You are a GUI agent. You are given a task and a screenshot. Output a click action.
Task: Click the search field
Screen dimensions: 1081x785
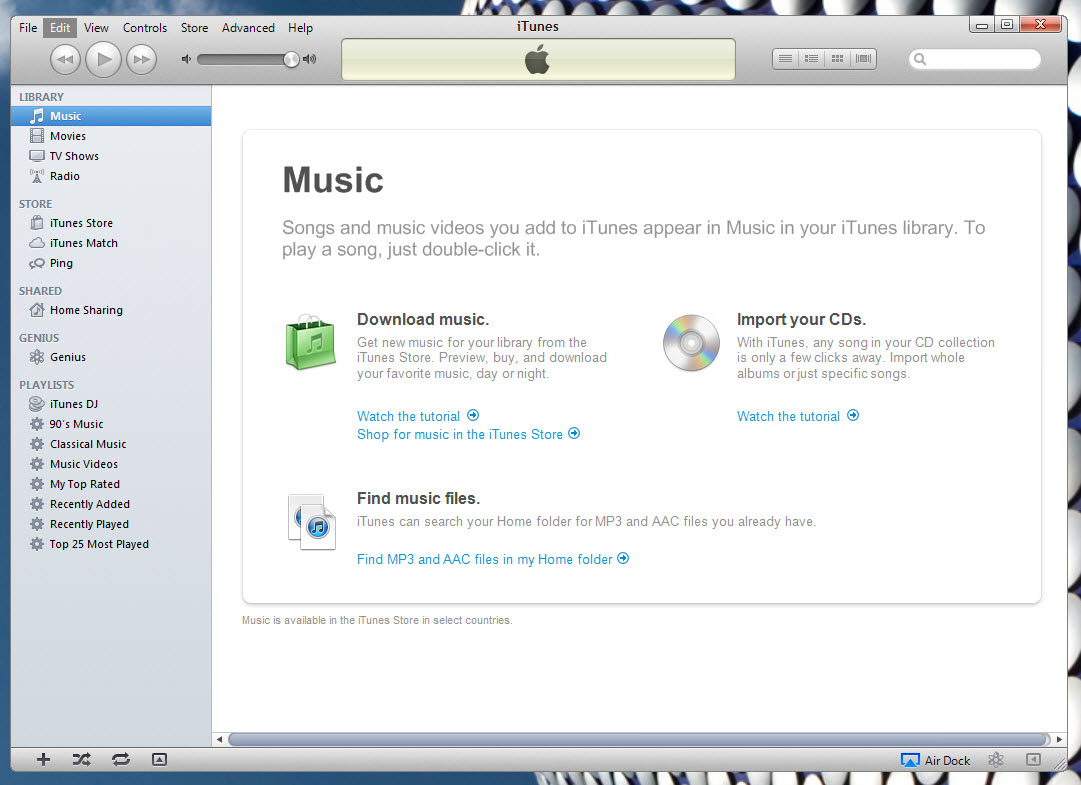[x=975, y=59]
